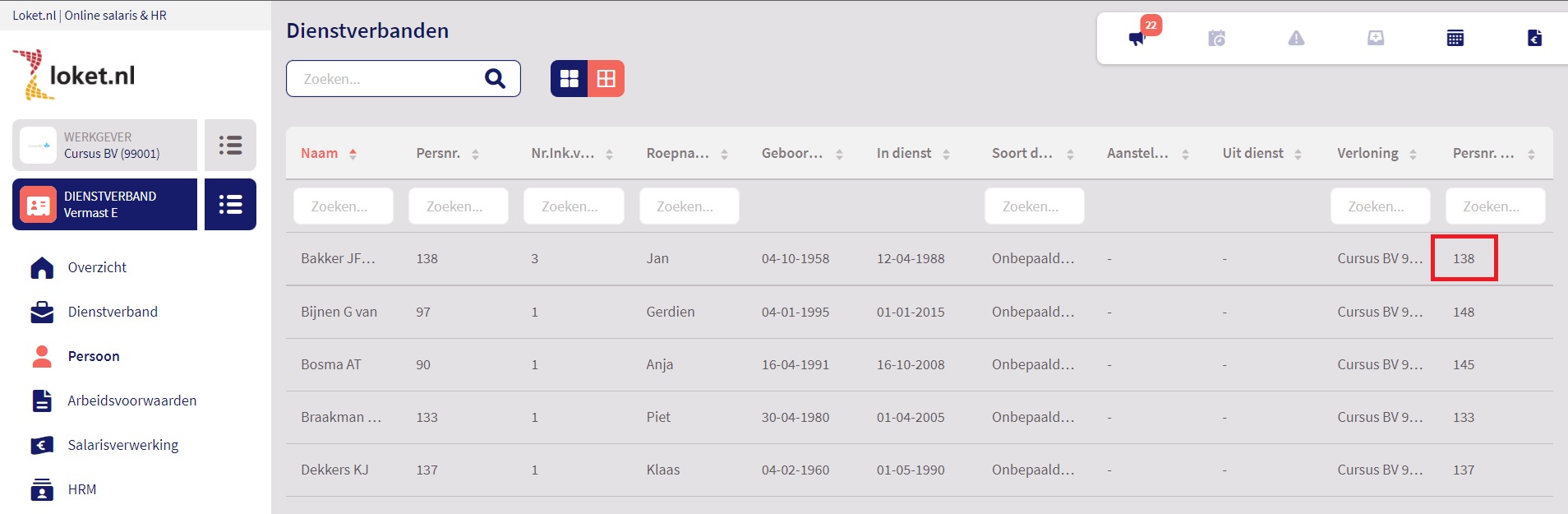Open the calendar grid icon in the top toolbar
The height and width of the screenshot is (514, 1568).
click(x=1455, y=38)
